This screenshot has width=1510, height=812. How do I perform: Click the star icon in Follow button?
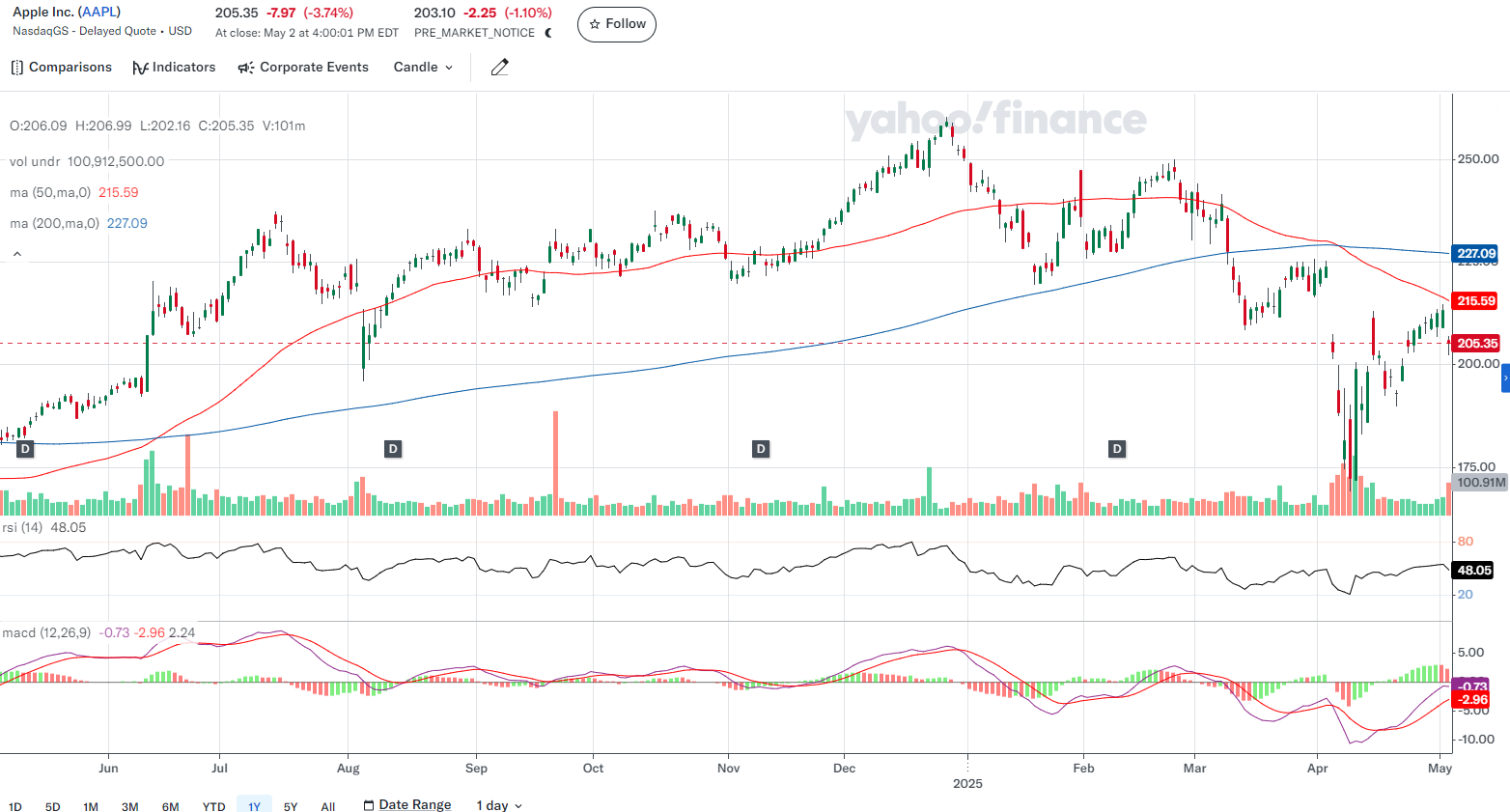(x=595, y=24)
